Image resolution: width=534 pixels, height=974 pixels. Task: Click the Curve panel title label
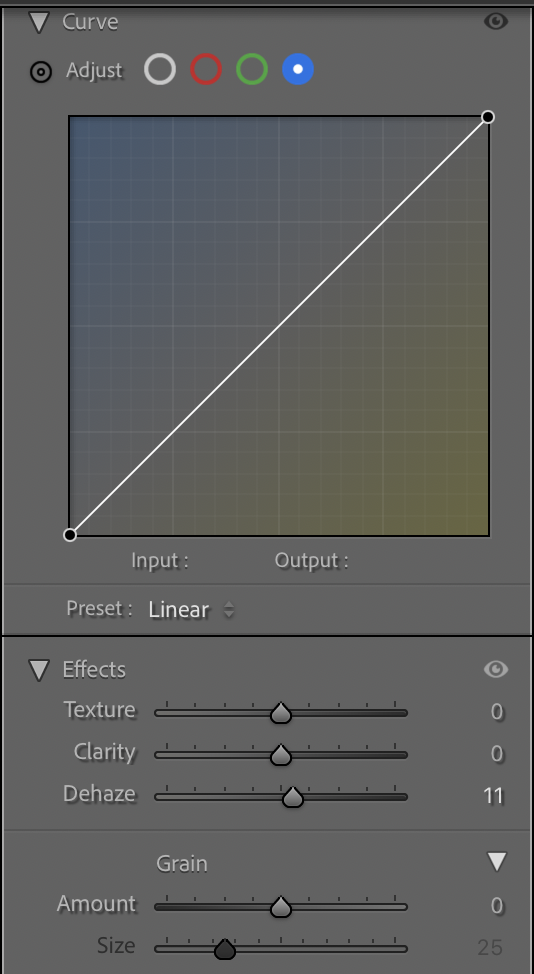coord(90,22)
